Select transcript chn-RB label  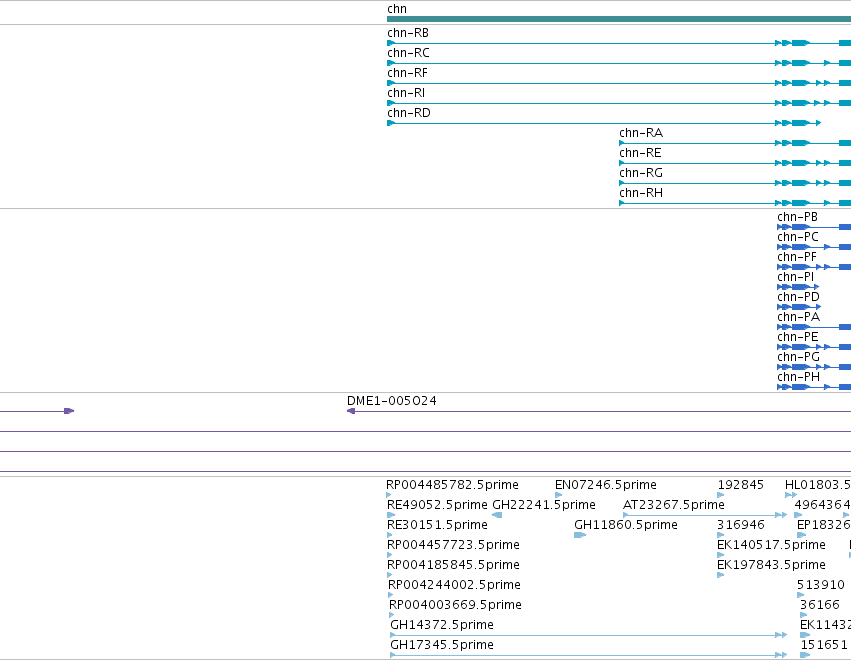pyautogui.click(x=408, y=33)
